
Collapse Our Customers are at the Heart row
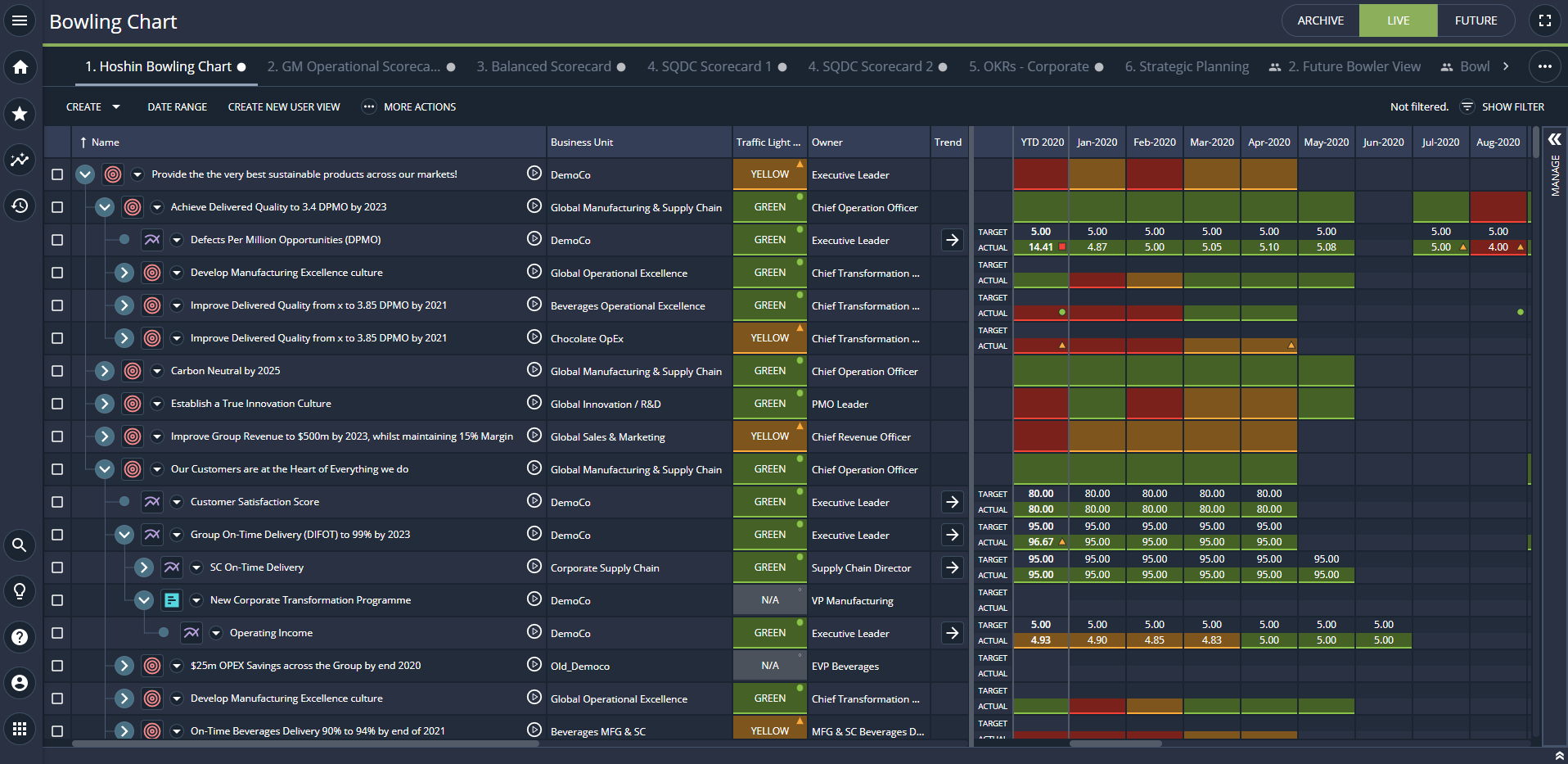coord(104,469)
